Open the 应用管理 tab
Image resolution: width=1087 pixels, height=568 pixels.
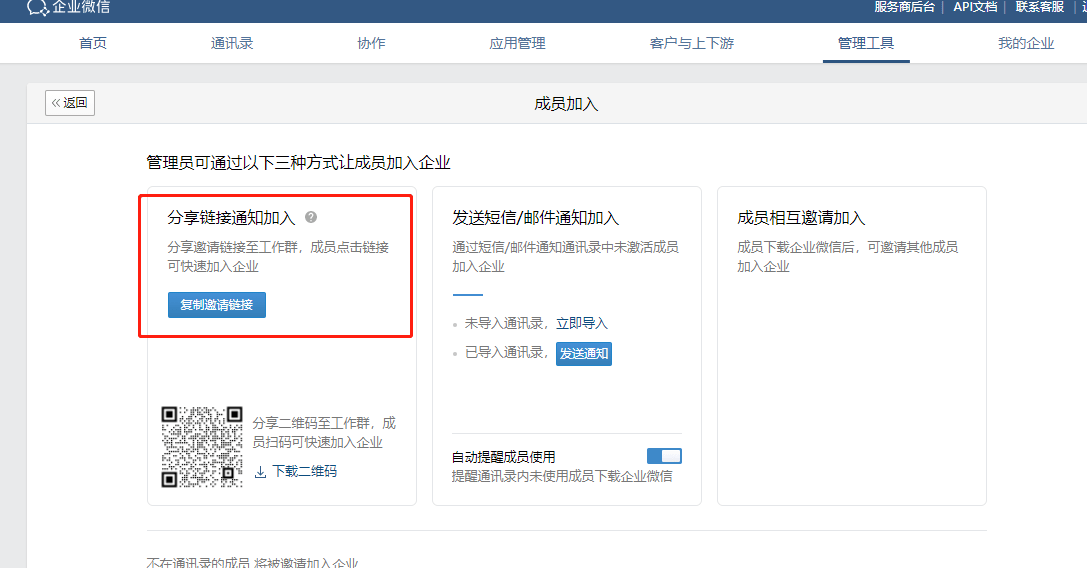pyautogui.click(x=517, y=43)
